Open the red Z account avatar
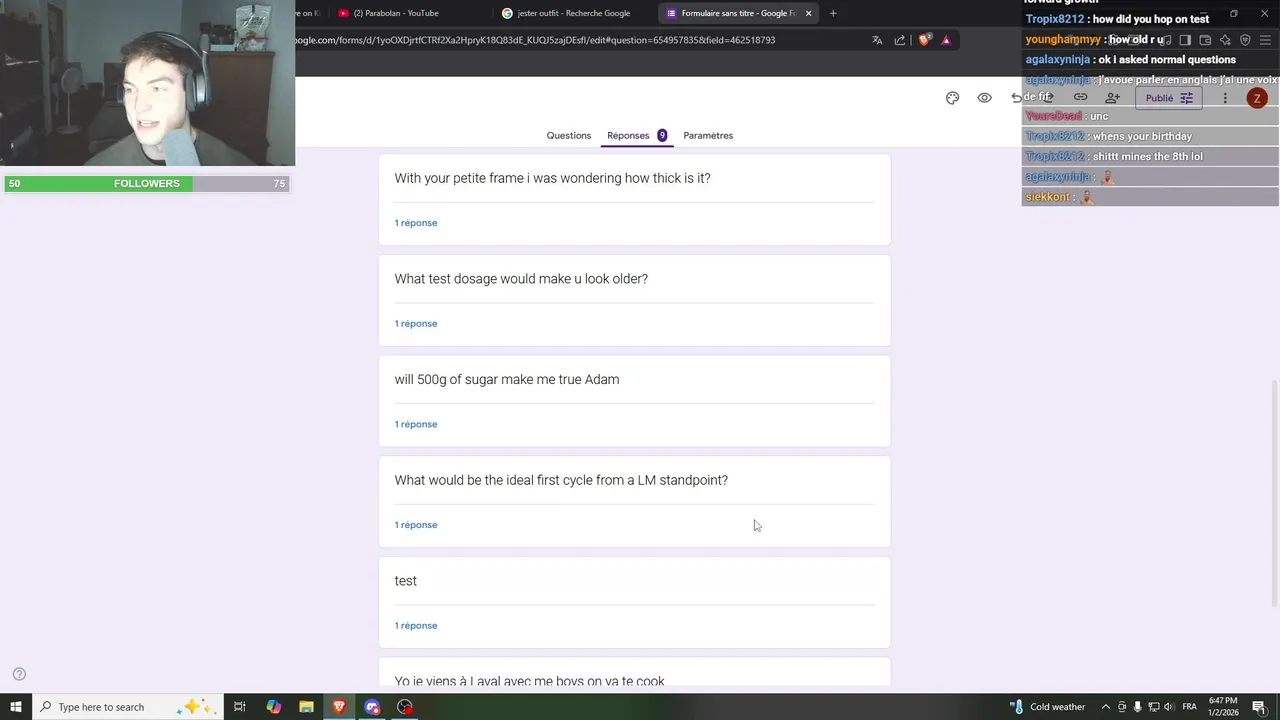The width and height of the screenshot is (1280, 720). 1257,98
